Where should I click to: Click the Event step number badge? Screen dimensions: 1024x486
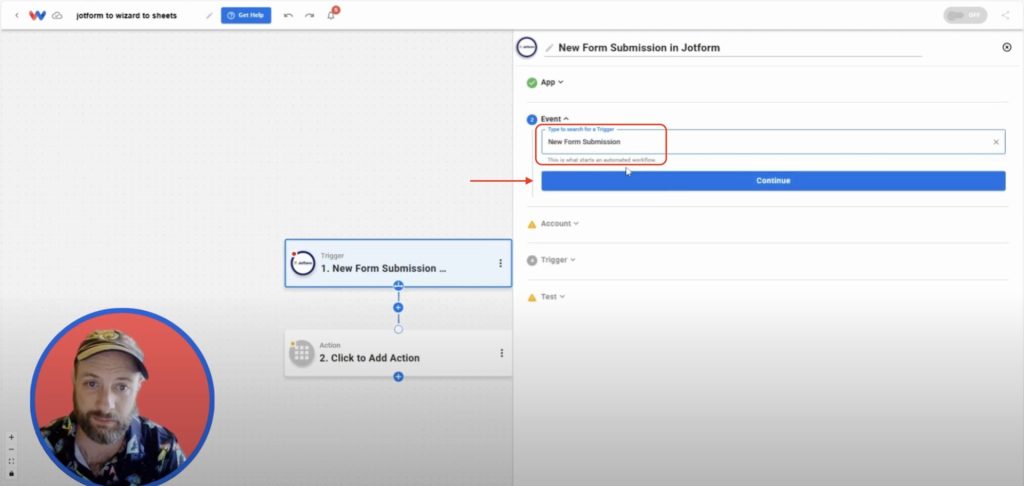pyautogui.click(x=532, y=120)
